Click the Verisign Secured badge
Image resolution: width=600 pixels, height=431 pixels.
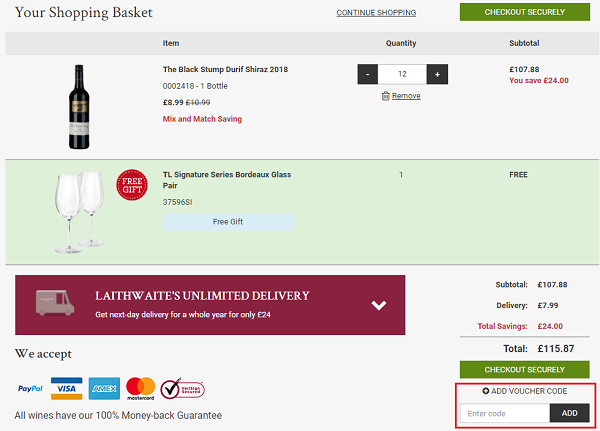(183, 389)
